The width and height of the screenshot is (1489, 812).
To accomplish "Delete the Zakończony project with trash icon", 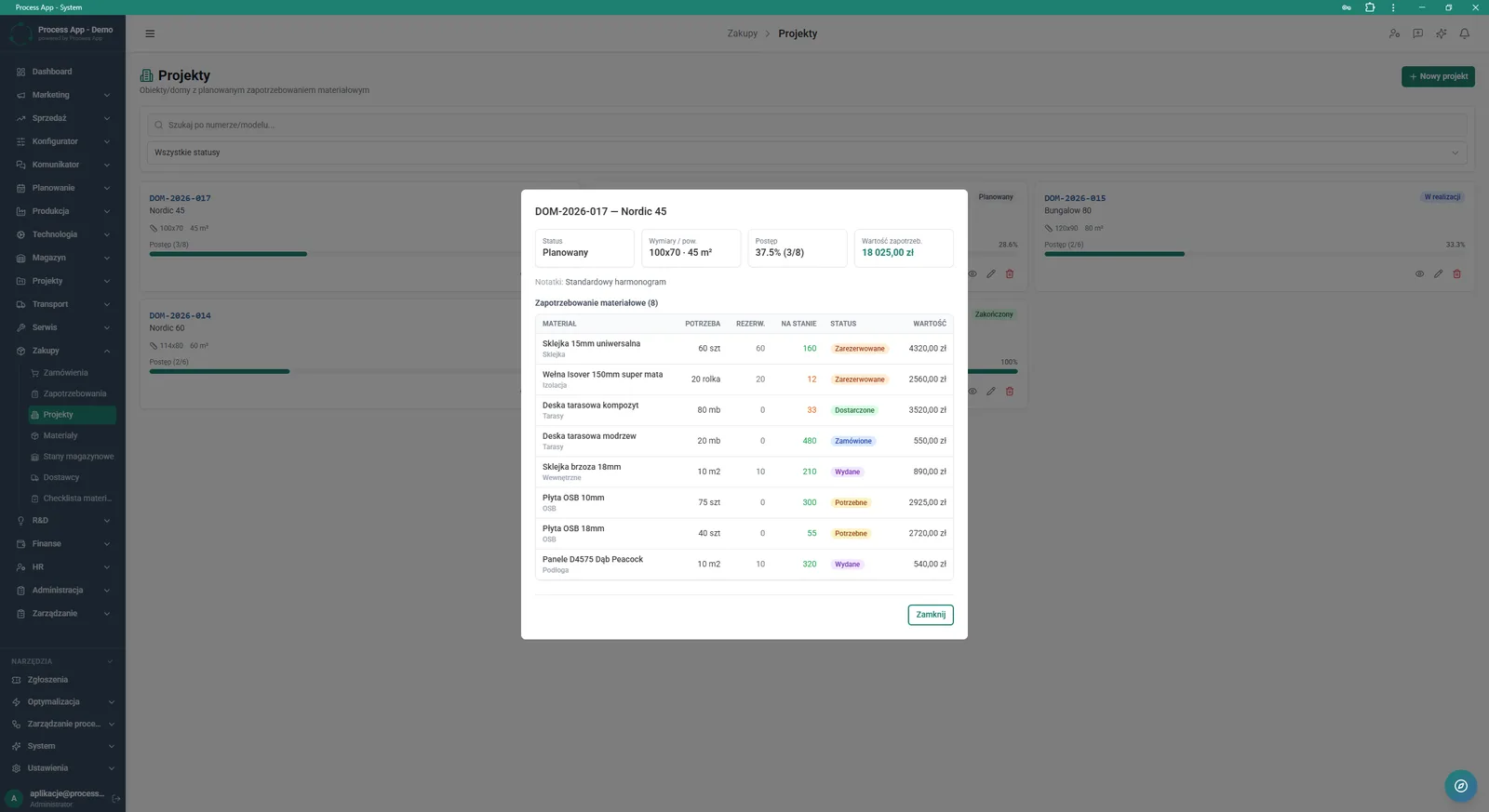I will 1010,391.
